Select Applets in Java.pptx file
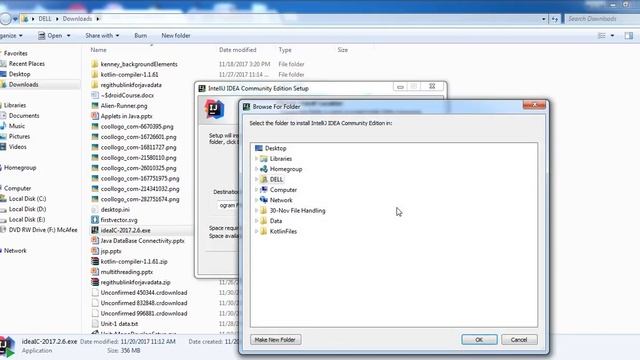 tap(126, 116)
